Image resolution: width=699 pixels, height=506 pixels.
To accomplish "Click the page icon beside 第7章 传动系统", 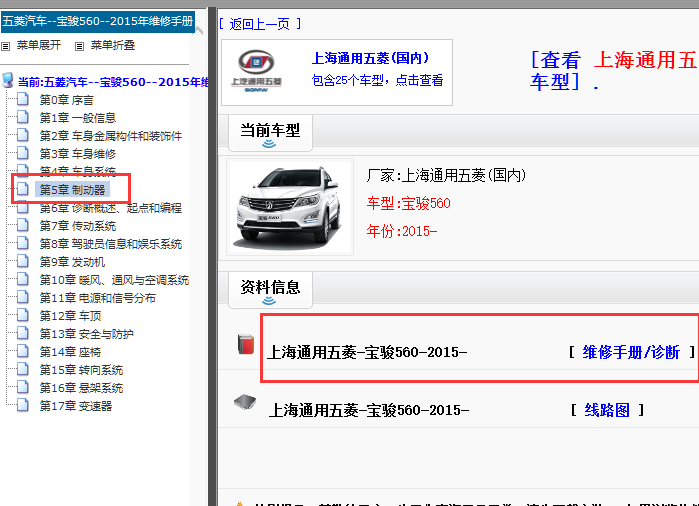I will pos(23,225).
